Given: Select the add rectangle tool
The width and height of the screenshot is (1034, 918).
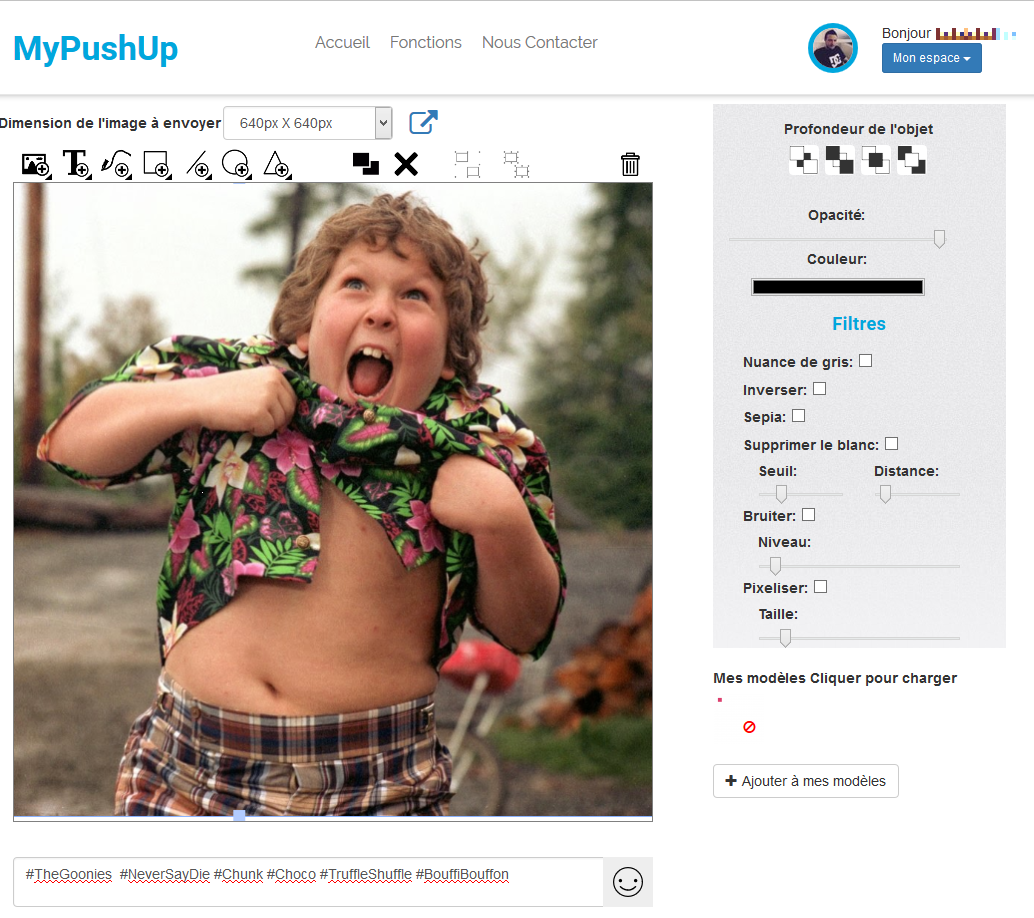Looking at the screenshot, I should pyautogui.click(x=158, y=164).
